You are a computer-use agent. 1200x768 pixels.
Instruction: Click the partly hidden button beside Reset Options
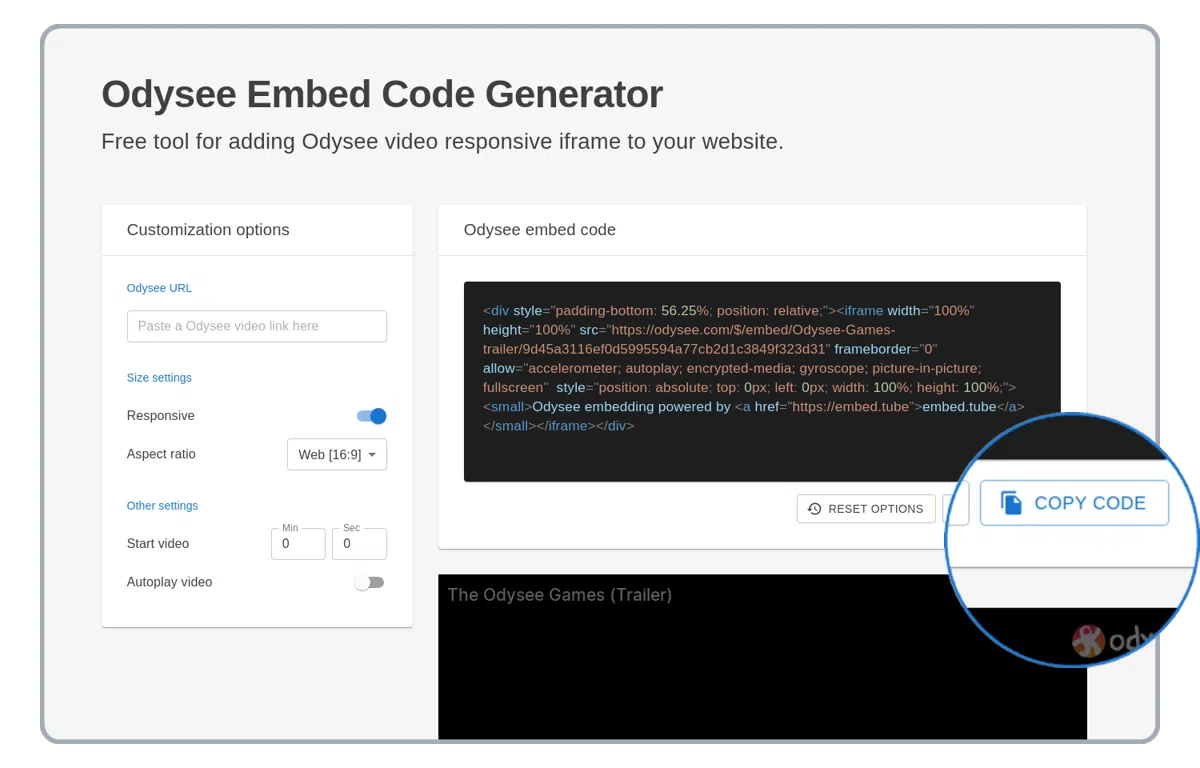tap(954, 509)
